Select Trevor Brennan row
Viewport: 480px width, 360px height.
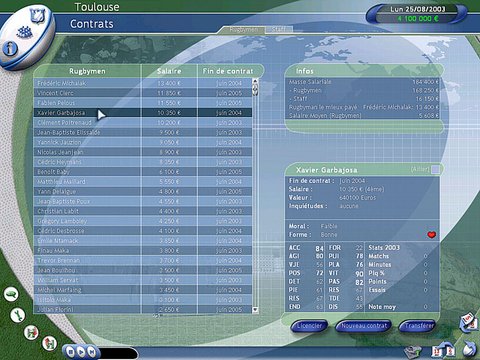[143, 260]
